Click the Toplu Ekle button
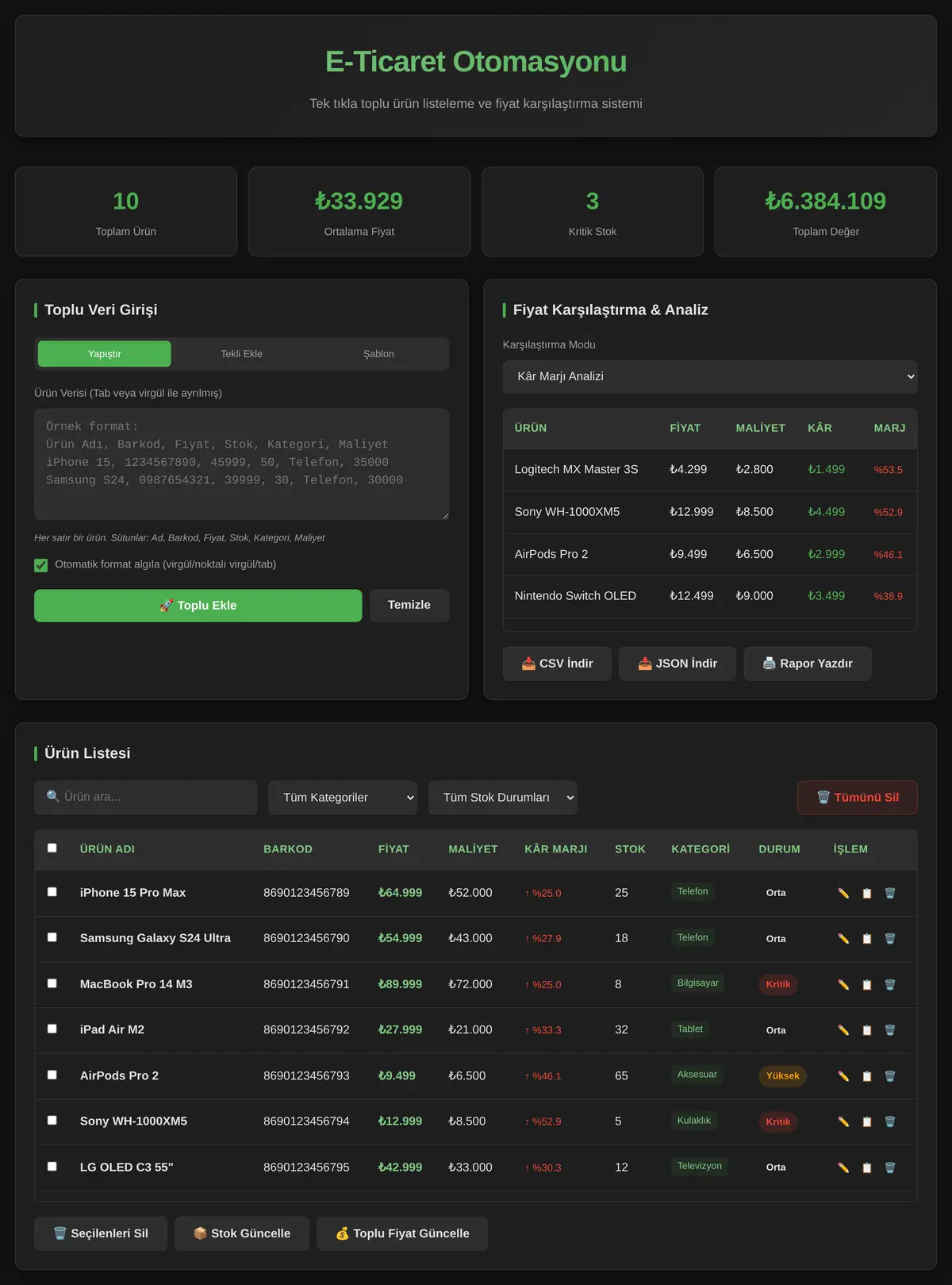952x1285 pixels. pyautogui.click(x=198, y=606)
